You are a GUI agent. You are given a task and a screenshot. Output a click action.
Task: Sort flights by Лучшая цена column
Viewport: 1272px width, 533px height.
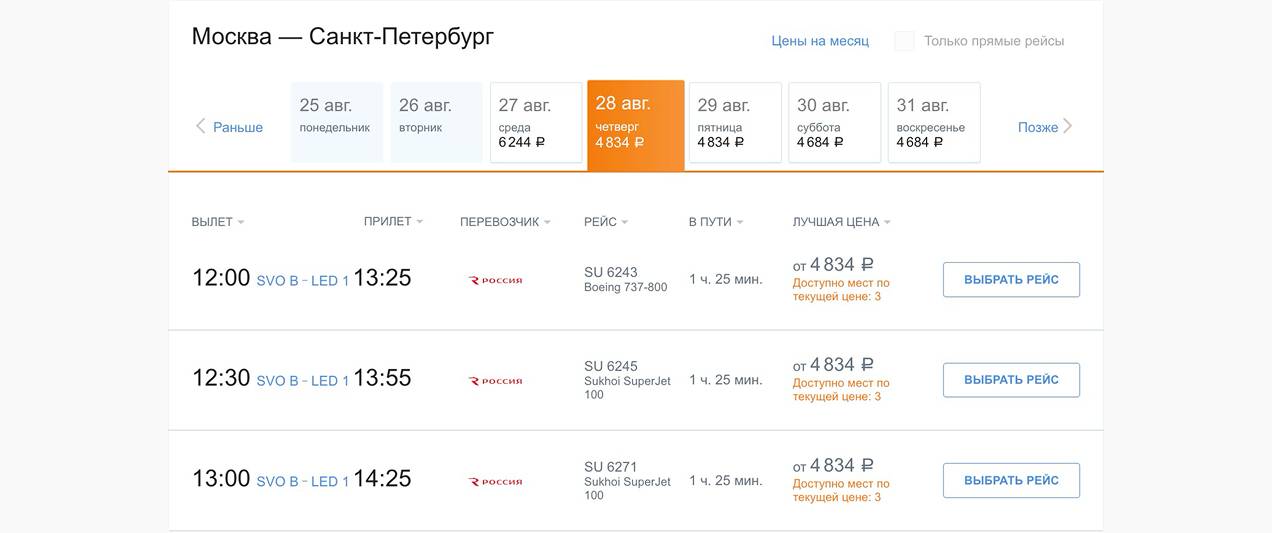(x=841, y=222)
